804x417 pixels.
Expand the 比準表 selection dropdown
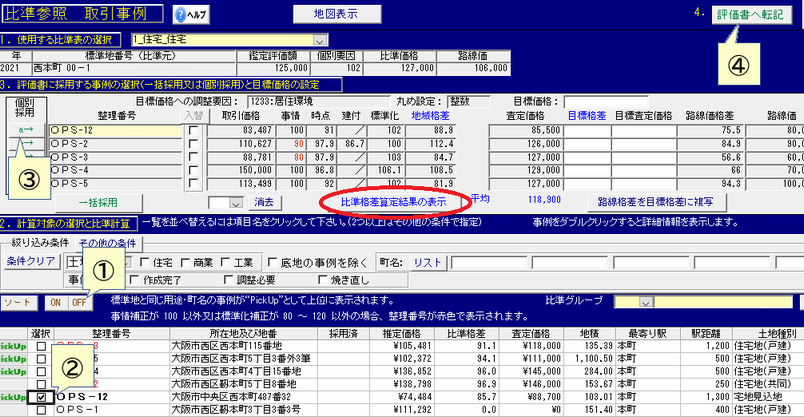pyautogui.click(x=320, y=40)
